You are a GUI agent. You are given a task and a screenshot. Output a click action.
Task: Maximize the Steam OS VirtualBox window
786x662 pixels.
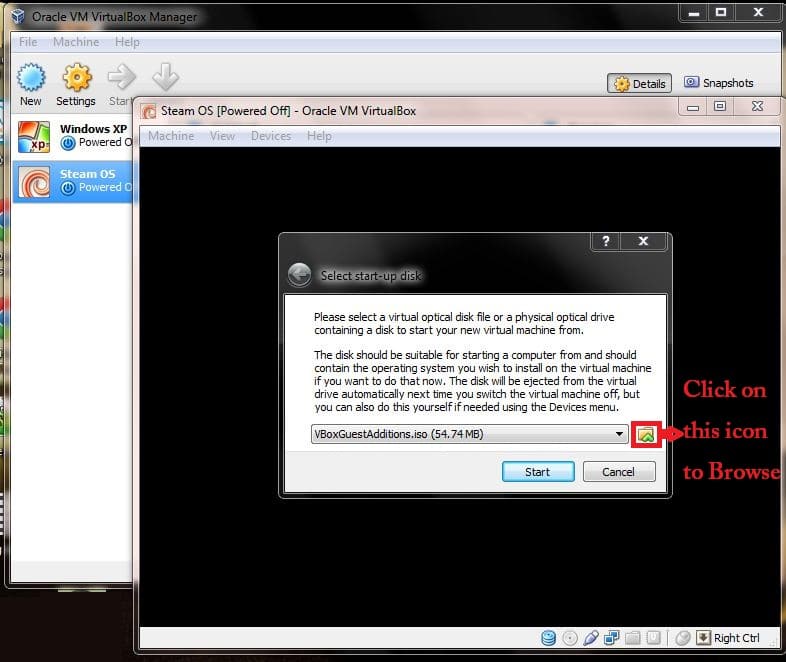click(x=720, y=106)
